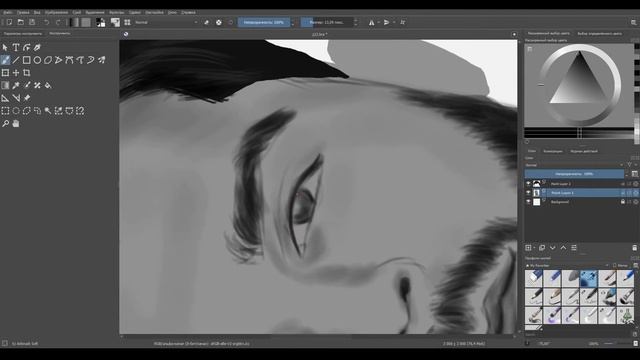Hide the Background layer
This screenshot has width=640, height=360.
pos(528,202)
